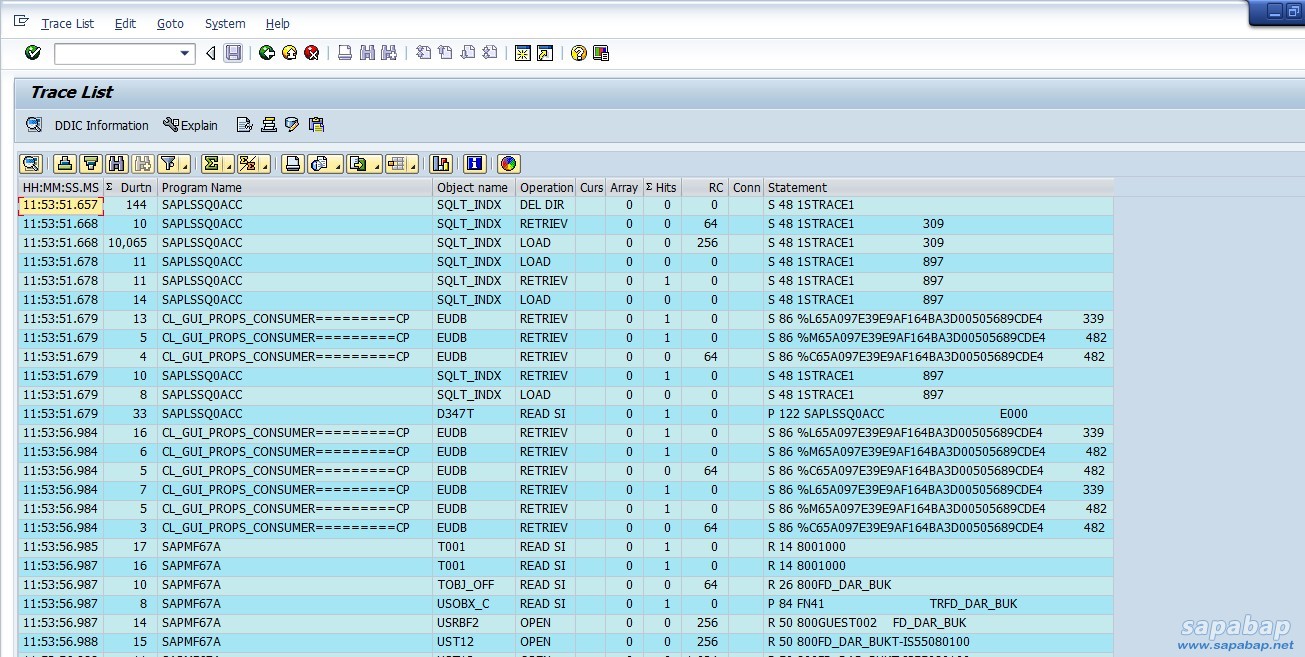Click the Find binoculars icon in ALV toolbar

(x=117, y=164)
